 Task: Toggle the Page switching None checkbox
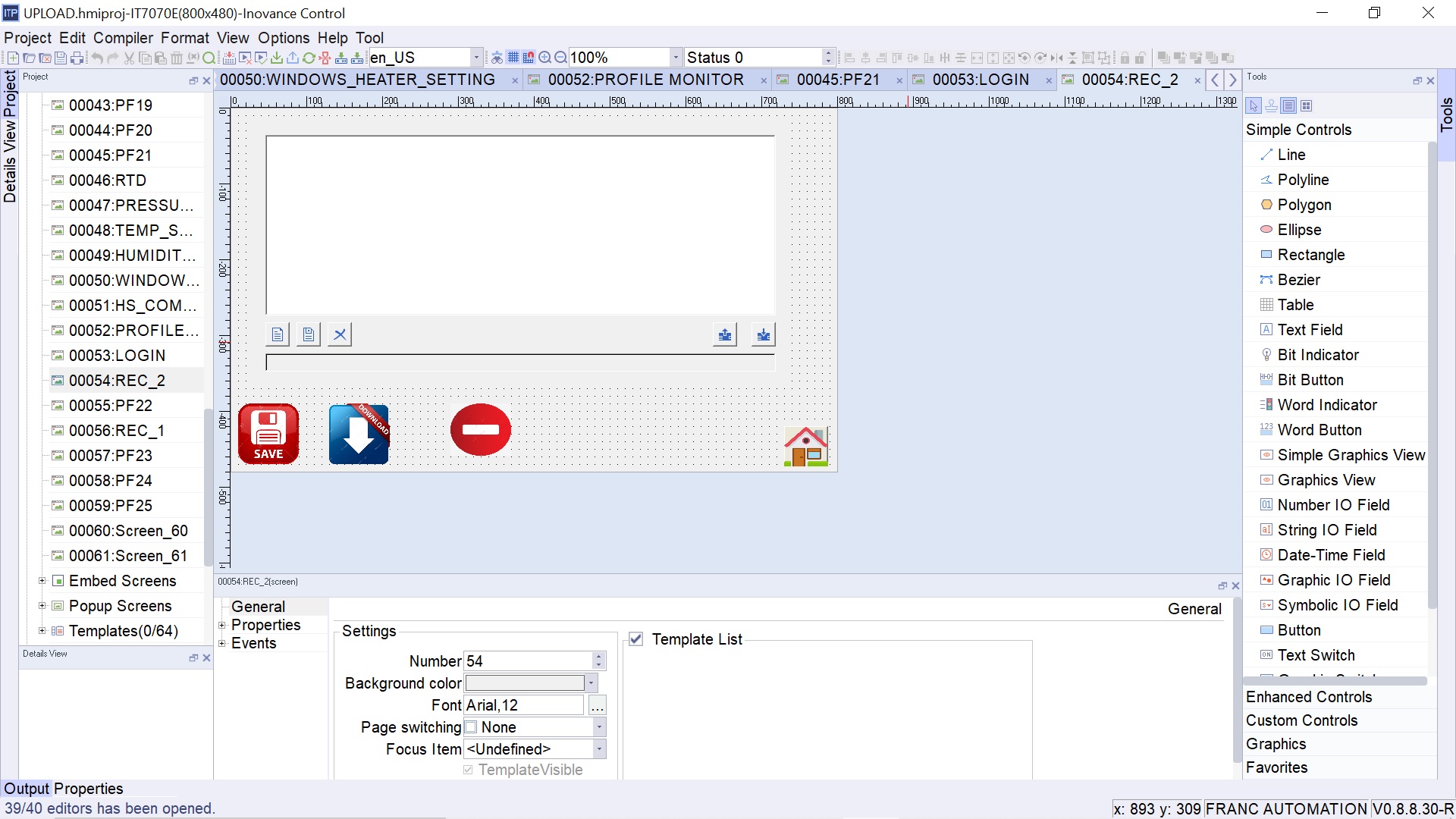click(x=471, y=727)
